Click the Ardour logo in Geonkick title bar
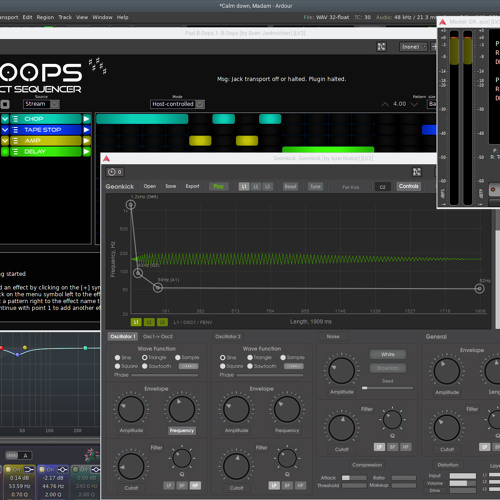 (x=106, y=158)
